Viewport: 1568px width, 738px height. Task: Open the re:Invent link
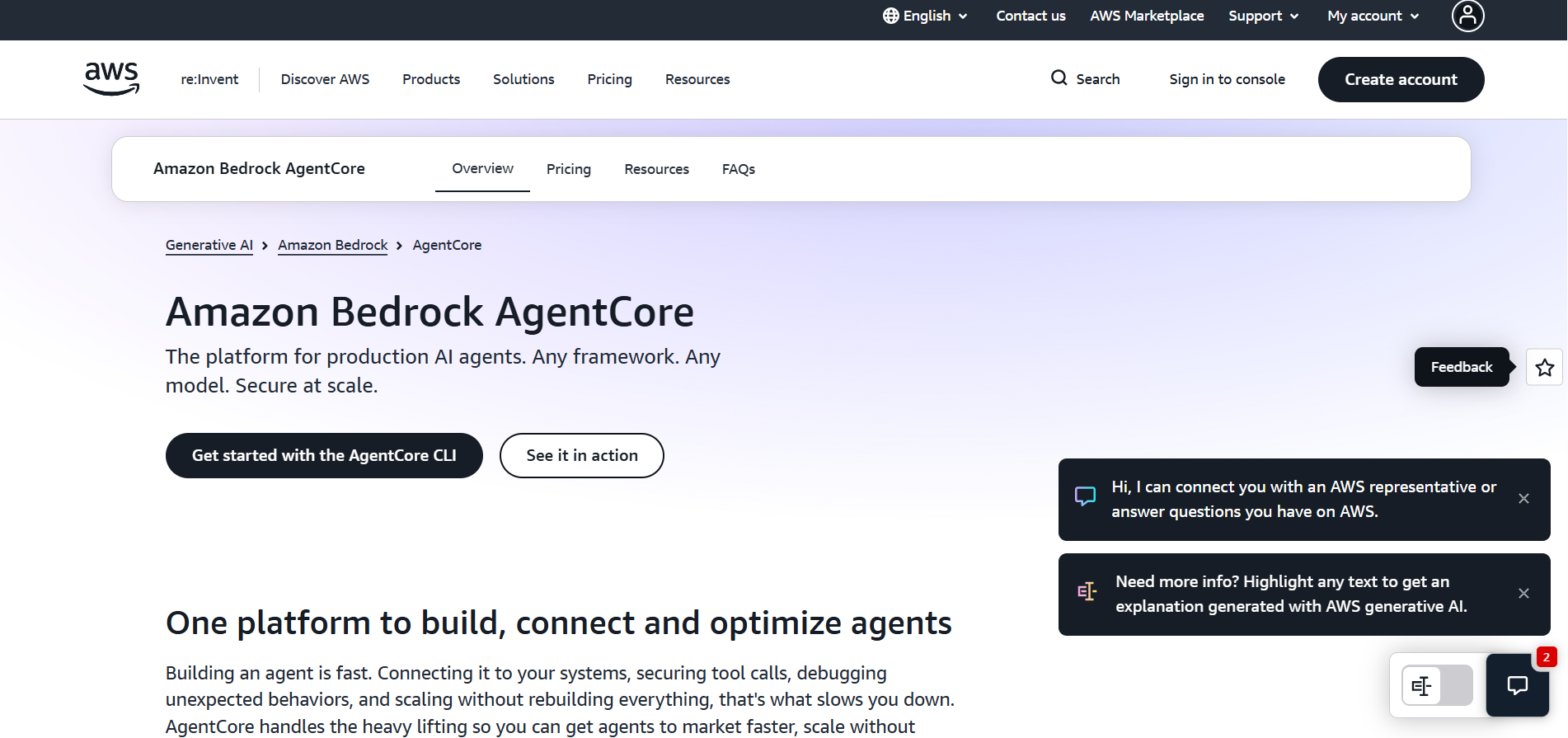[x=209, y=79]
